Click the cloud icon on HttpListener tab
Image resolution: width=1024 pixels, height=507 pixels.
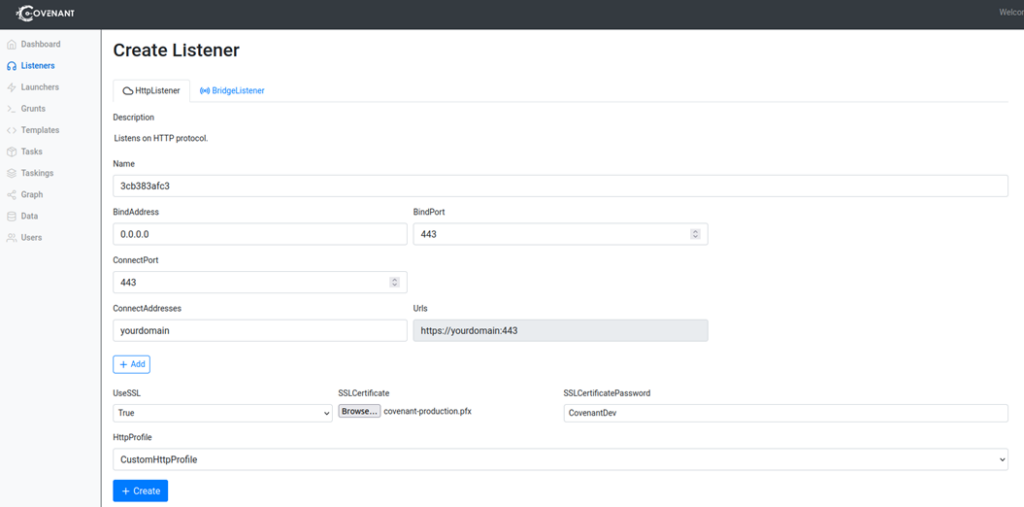click(x=128, y=91)
